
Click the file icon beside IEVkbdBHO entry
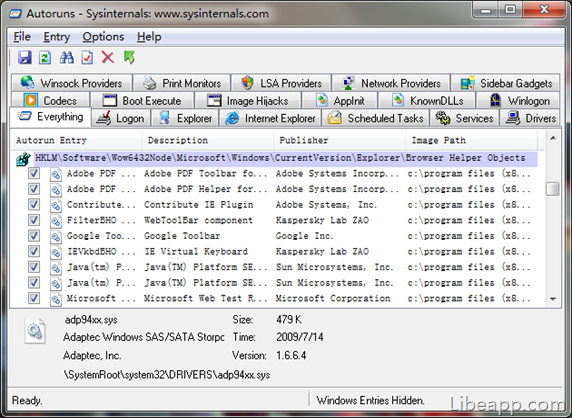click(x=55, y=252)
